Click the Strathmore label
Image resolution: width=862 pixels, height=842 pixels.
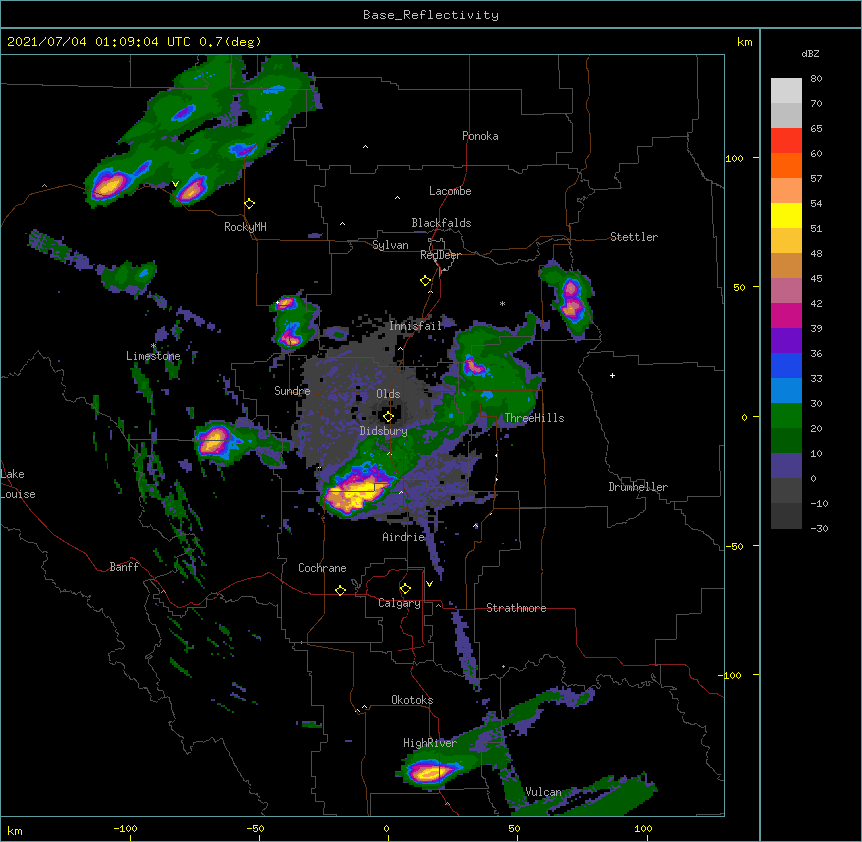516,608
